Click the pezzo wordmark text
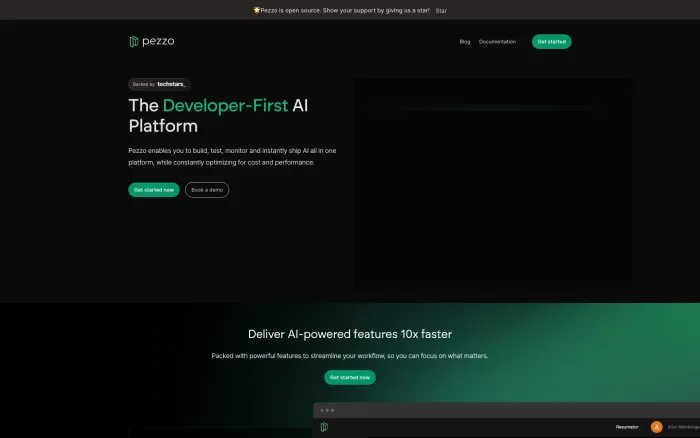 (x=158, y=42)
